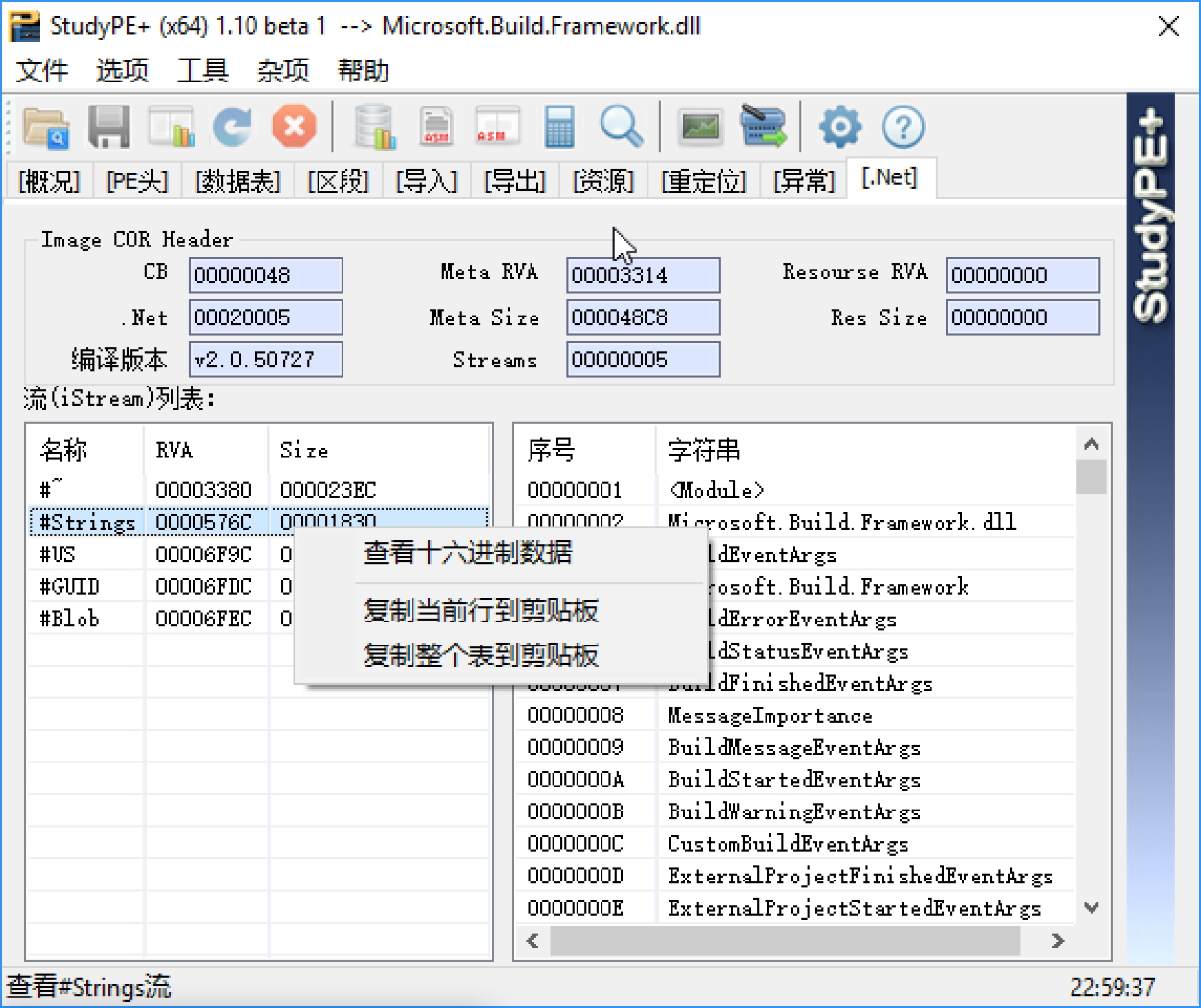Open the chart window toolbar icon
The image size is (1201, 1008).
click(x=171, y=127)
